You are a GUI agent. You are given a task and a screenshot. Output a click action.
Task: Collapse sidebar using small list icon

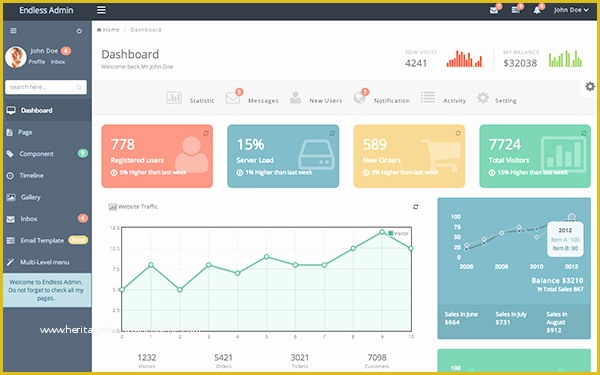[13, 31]
